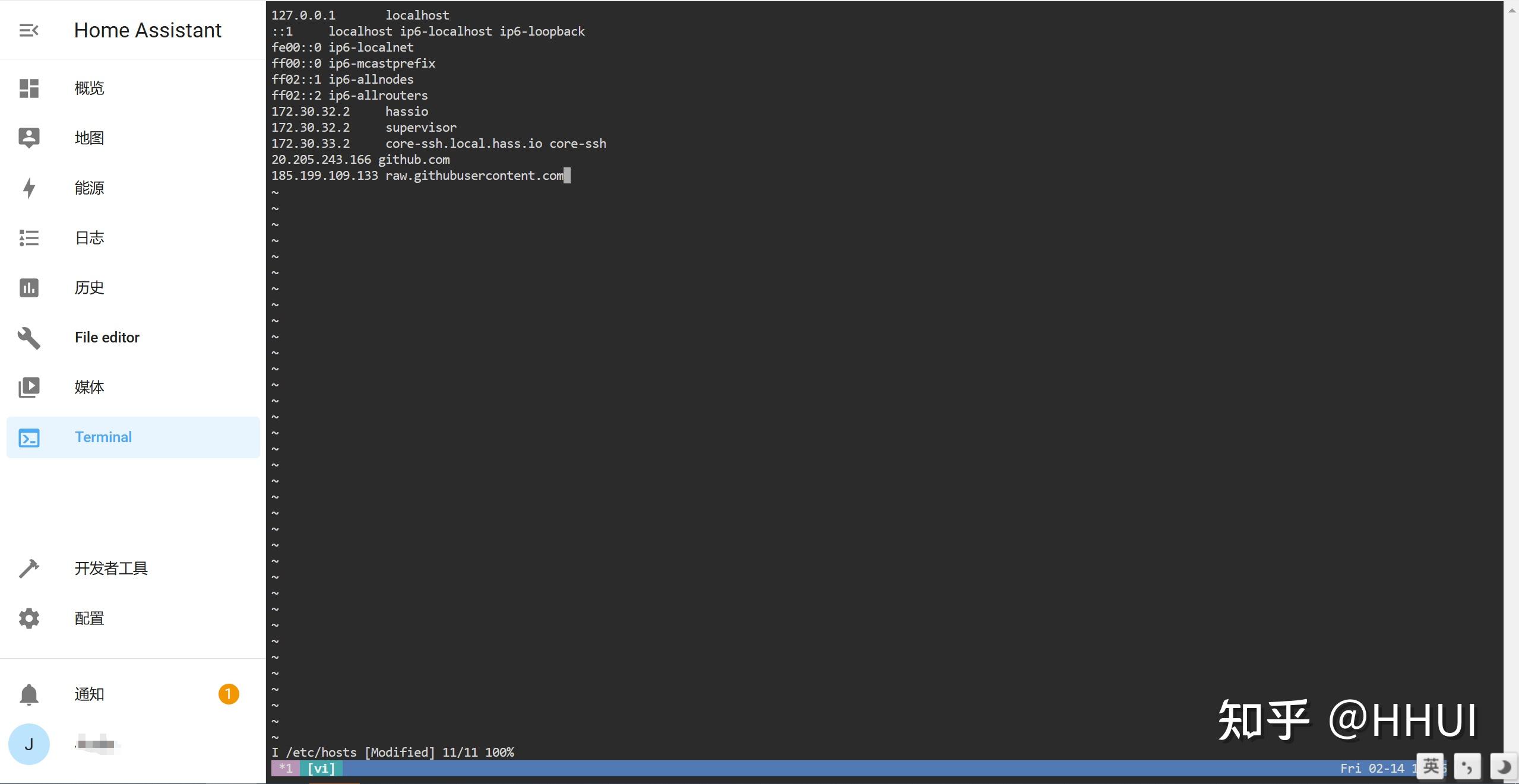Open 配置 settings gear icon
Image resolution: width=1519 pixels, height=784 pixels.
(x=29, y=618)
